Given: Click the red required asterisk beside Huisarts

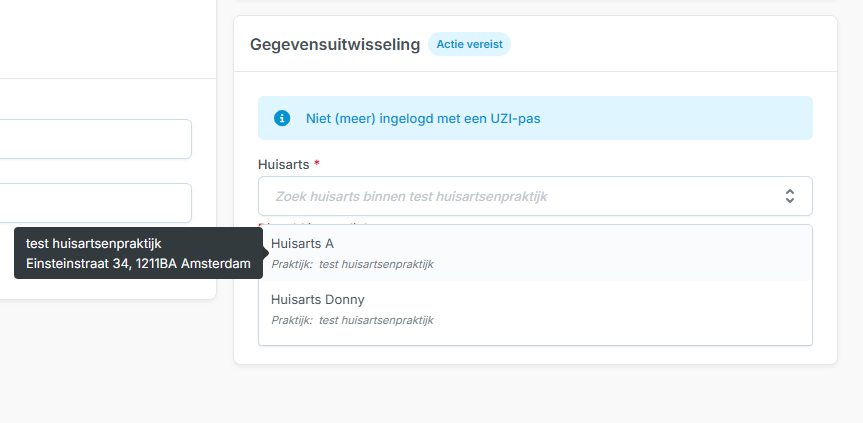Looking at the screenshot, I should pos(317,164).
